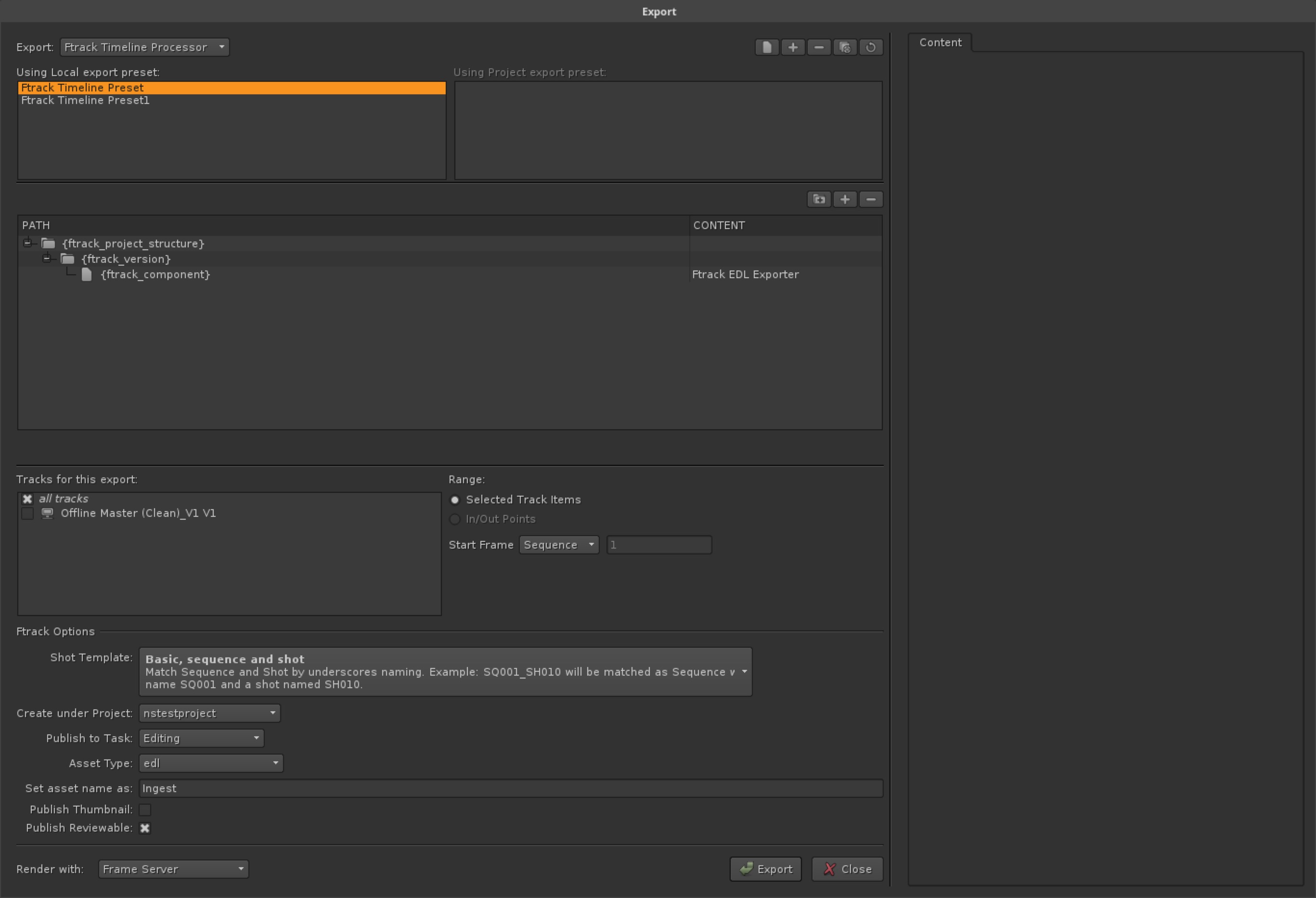The height and width of the screenshot is (898, 1316).
Task: Click the Start Frame number field
Action: pos(659,545)
